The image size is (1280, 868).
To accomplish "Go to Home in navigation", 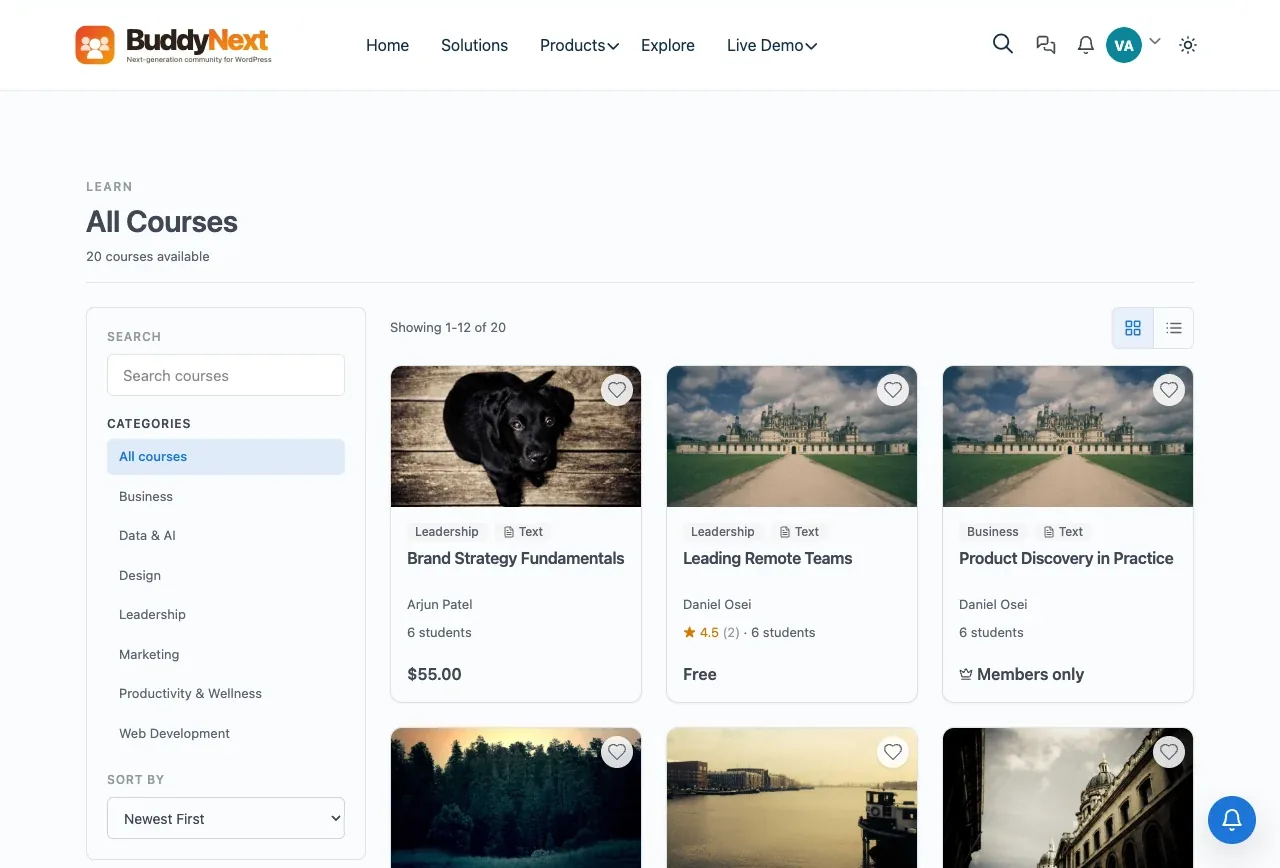I will 387,45.
